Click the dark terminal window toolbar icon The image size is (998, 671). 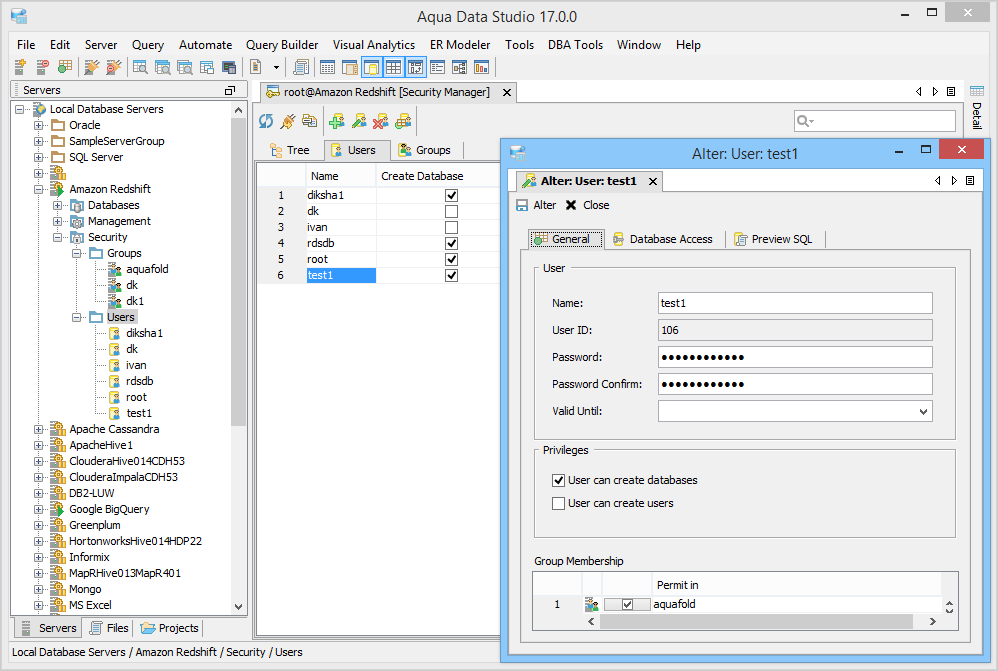(229, 67)
